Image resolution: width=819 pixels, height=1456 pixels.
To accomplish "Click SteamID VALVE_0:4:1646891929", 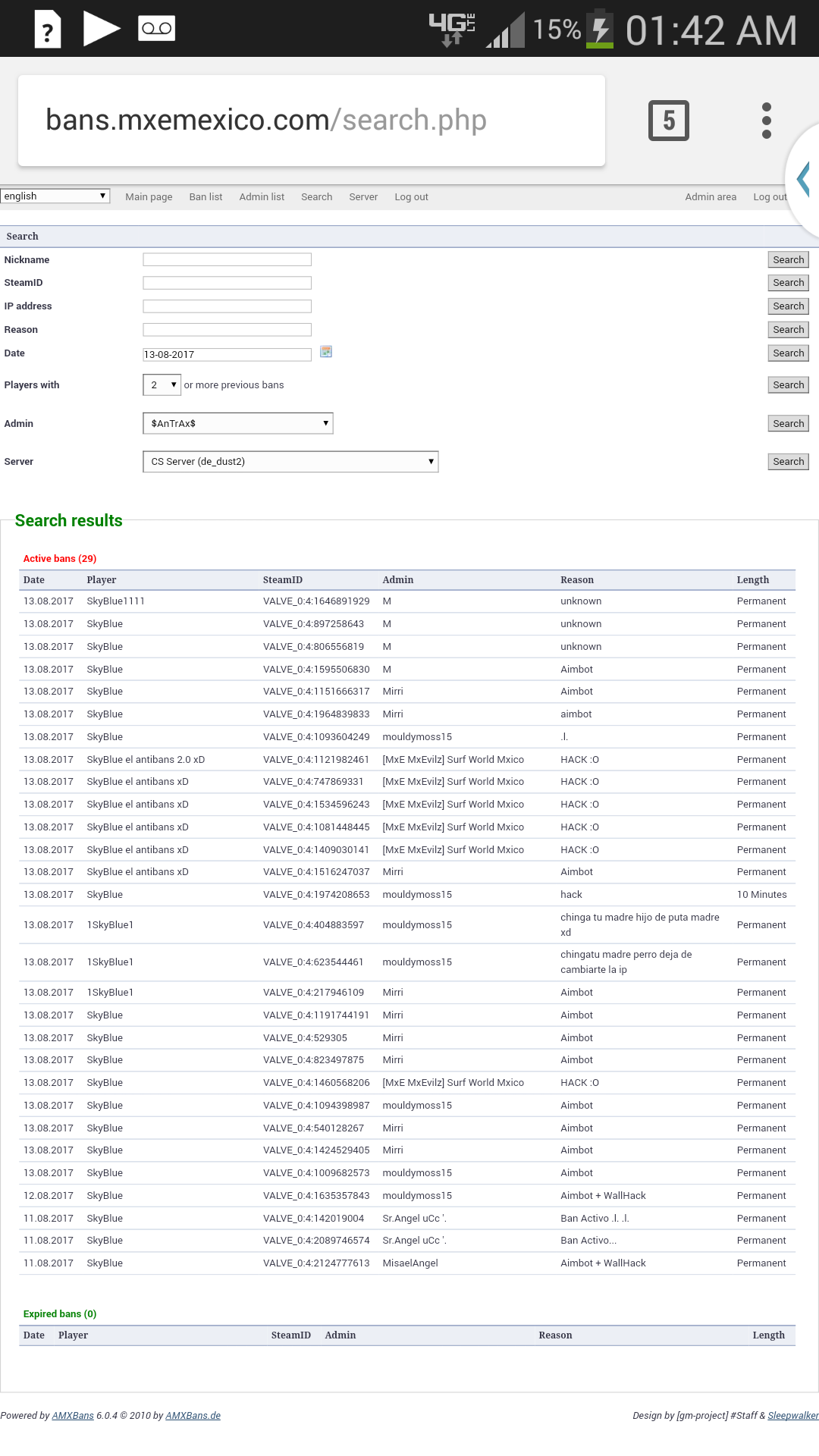I will point(316,601).
